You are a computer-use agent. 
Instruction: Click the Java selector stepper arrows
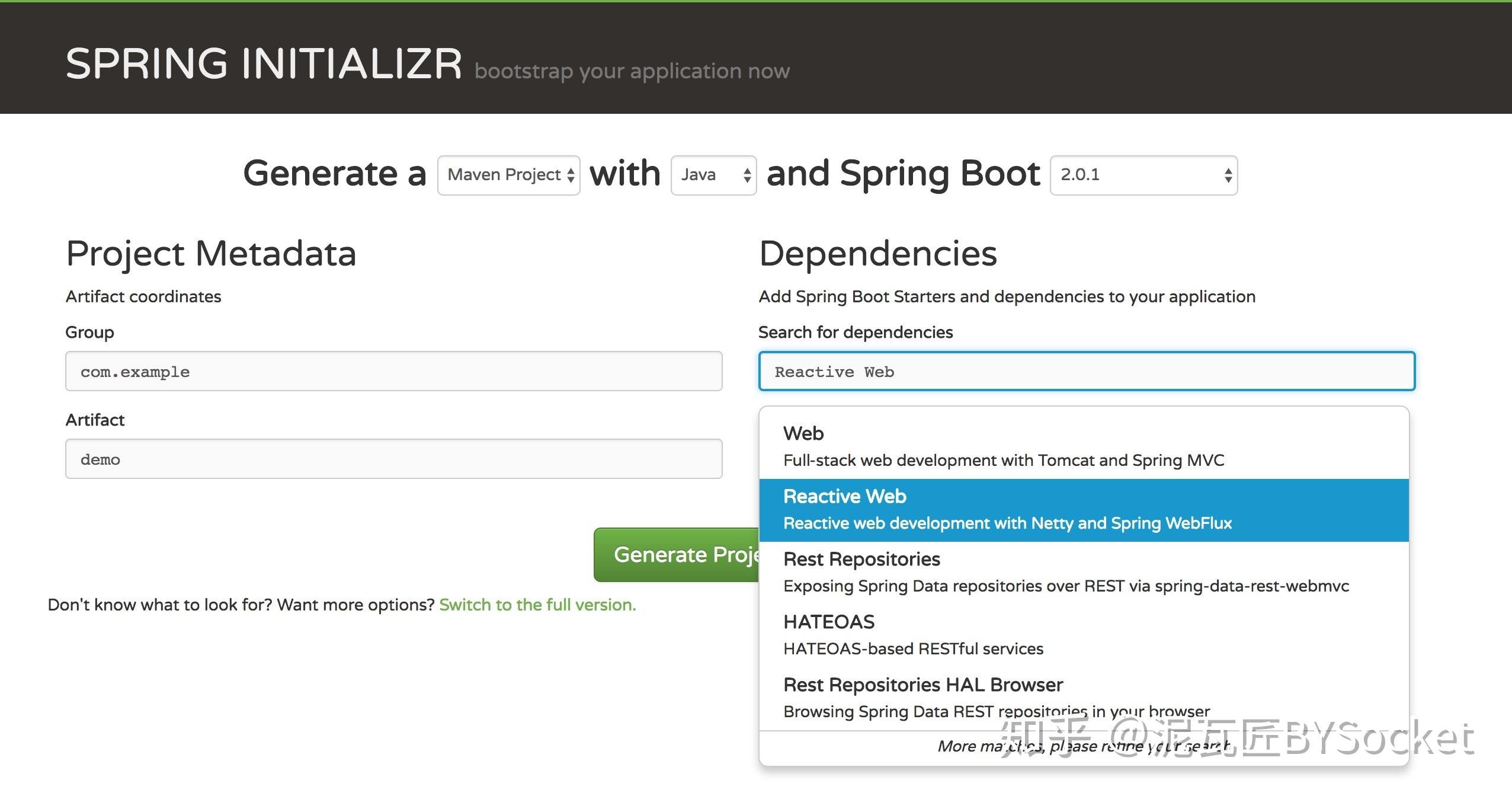click(745, 174)
